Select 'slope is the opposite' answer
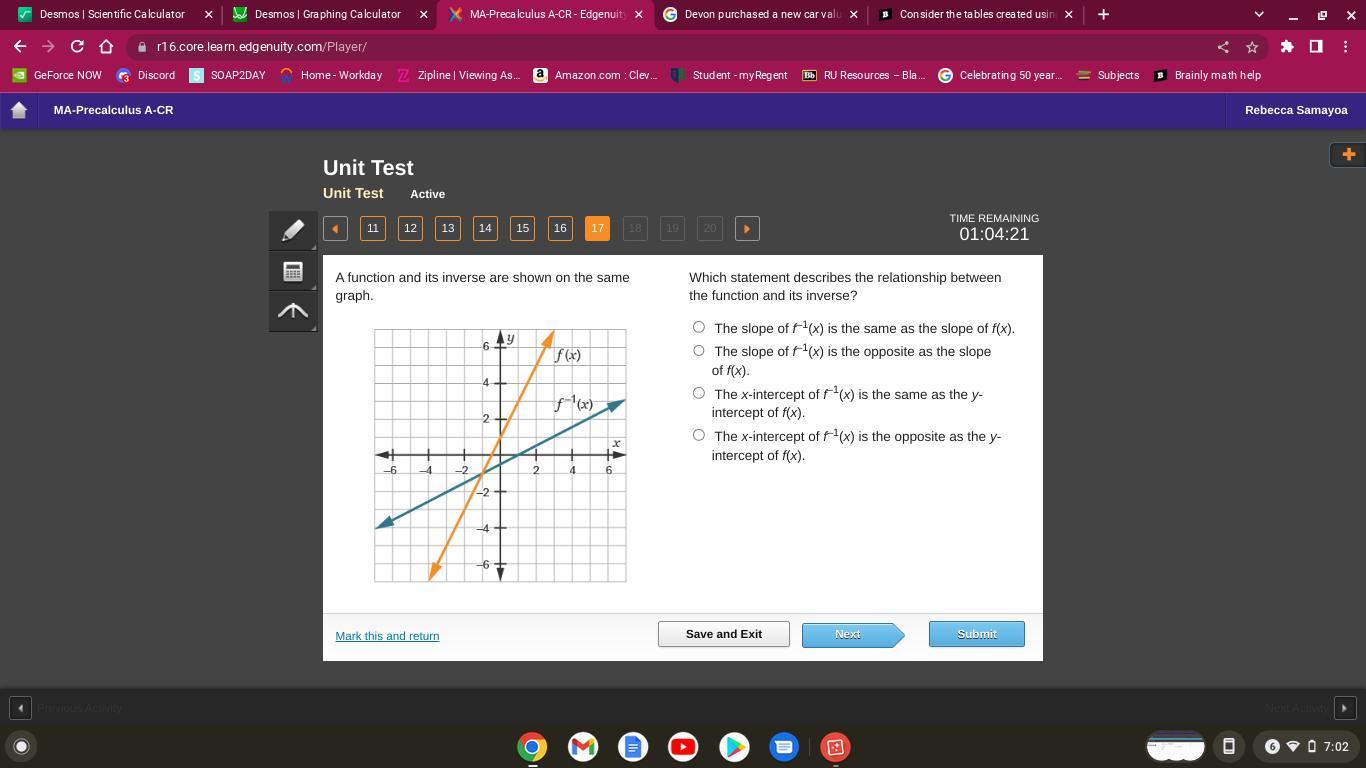This screenshot has width=1366, height=768. point(698,350)
